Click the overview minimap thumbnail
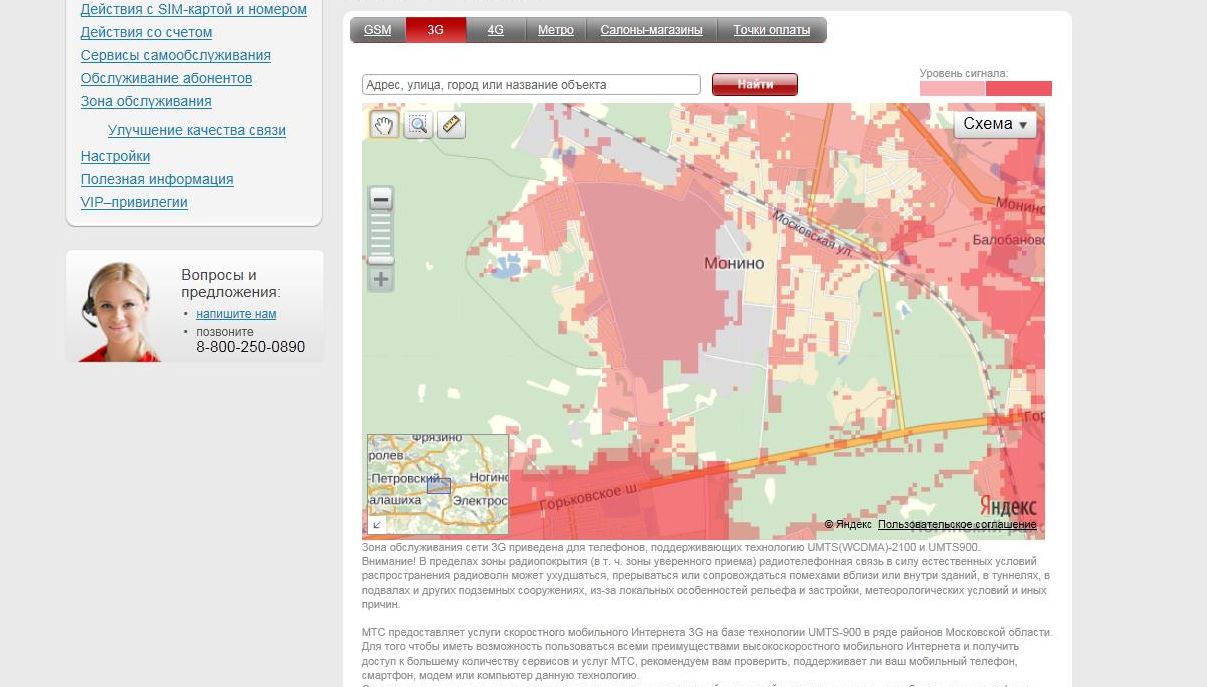This screenshot has width=1207, height=687. pyautogui.click(x=438, y=484)
